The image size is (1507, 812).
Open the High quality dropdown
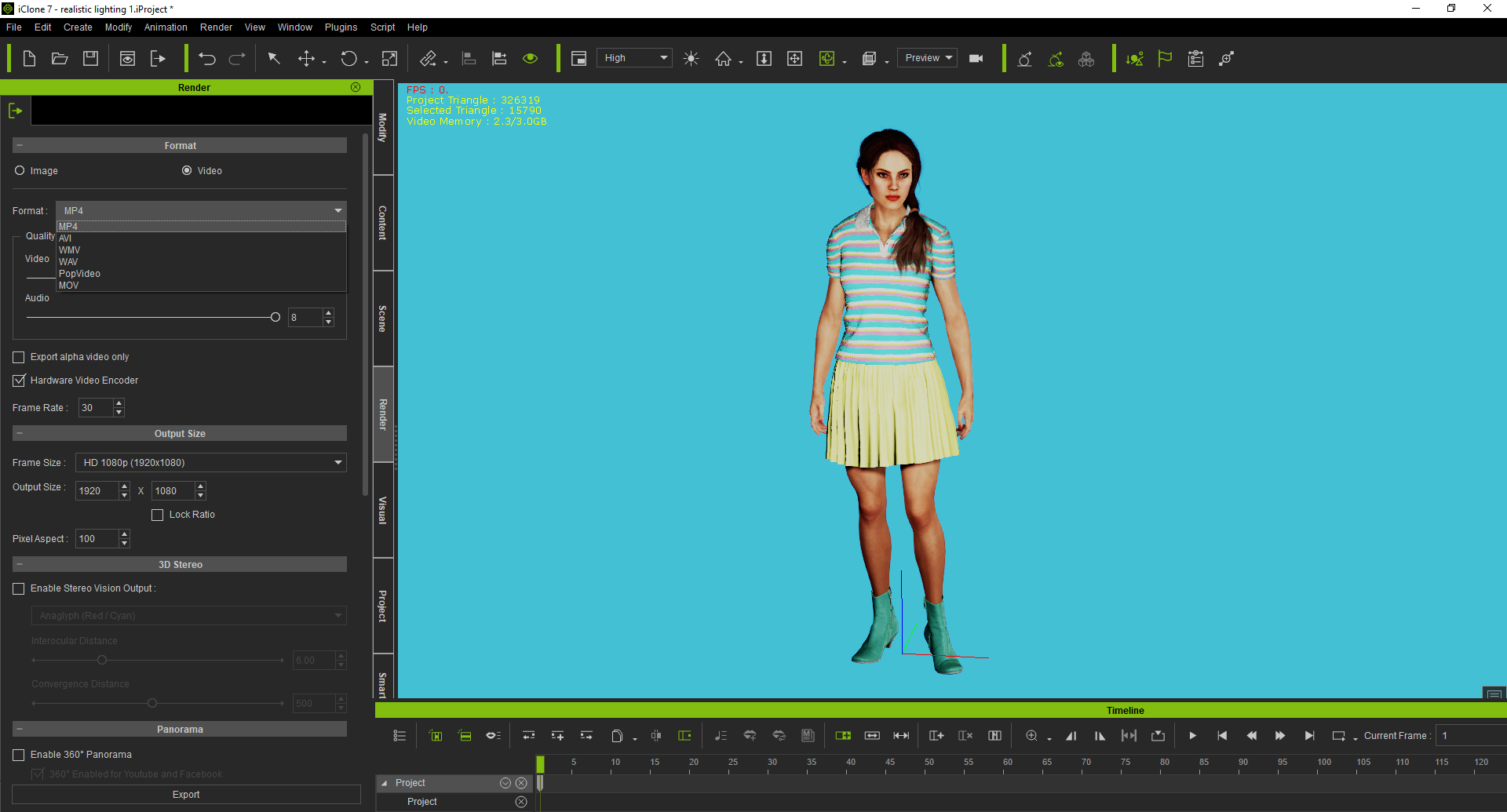[x=634, y=58]
